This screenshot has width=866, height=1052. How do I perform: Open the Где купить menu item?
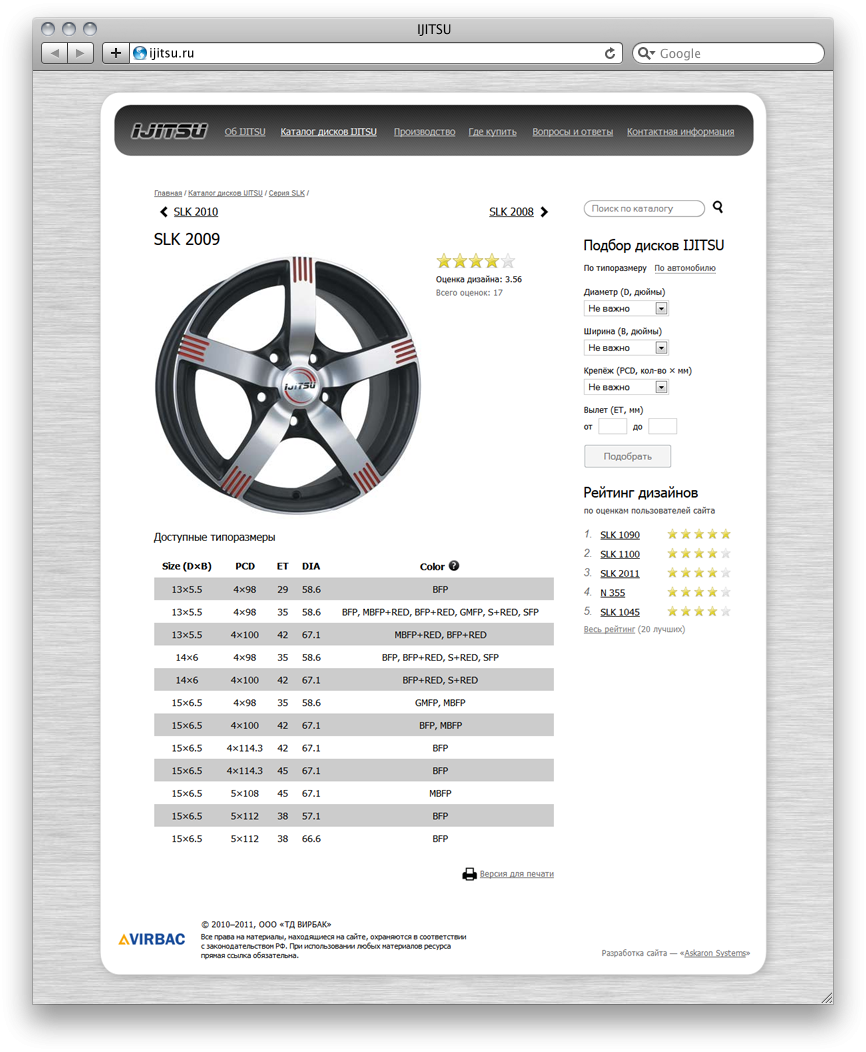point(492,132)
